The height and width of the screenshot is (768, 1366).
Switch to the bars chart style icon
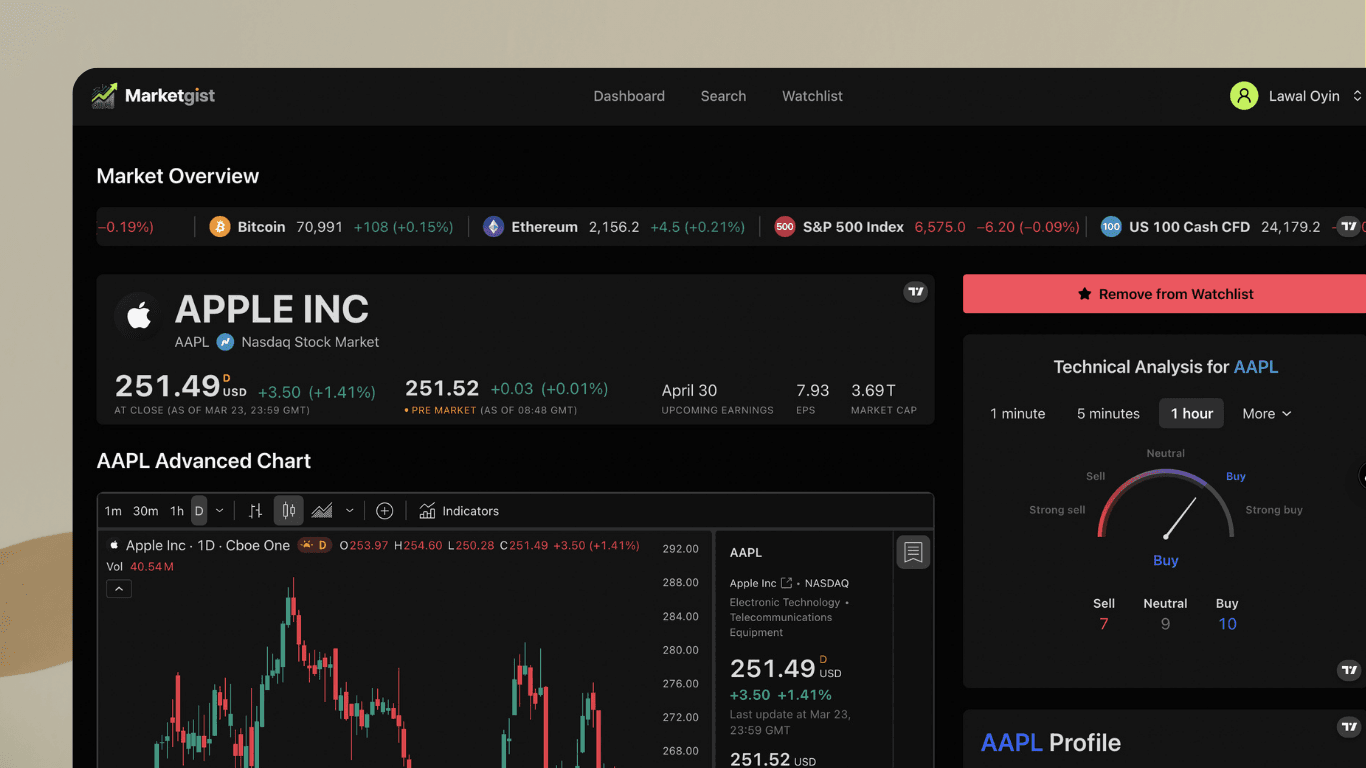point(254,510)
